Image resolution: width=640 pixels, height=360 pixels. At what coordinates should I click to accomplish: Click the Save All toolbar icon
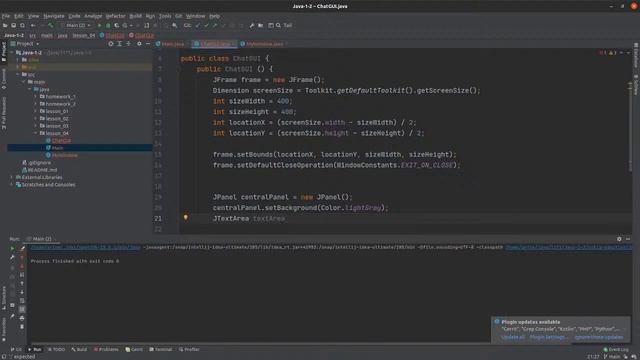[13, 25]
